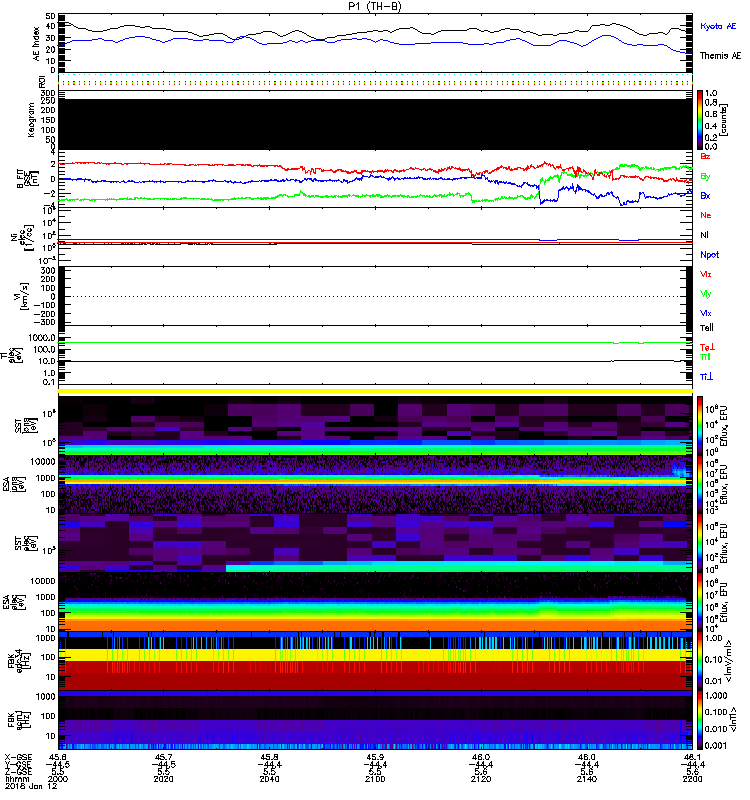Viewport: 750px width, 800px height.
Task: Click the Keogram counts color bar
Action: 700,120
